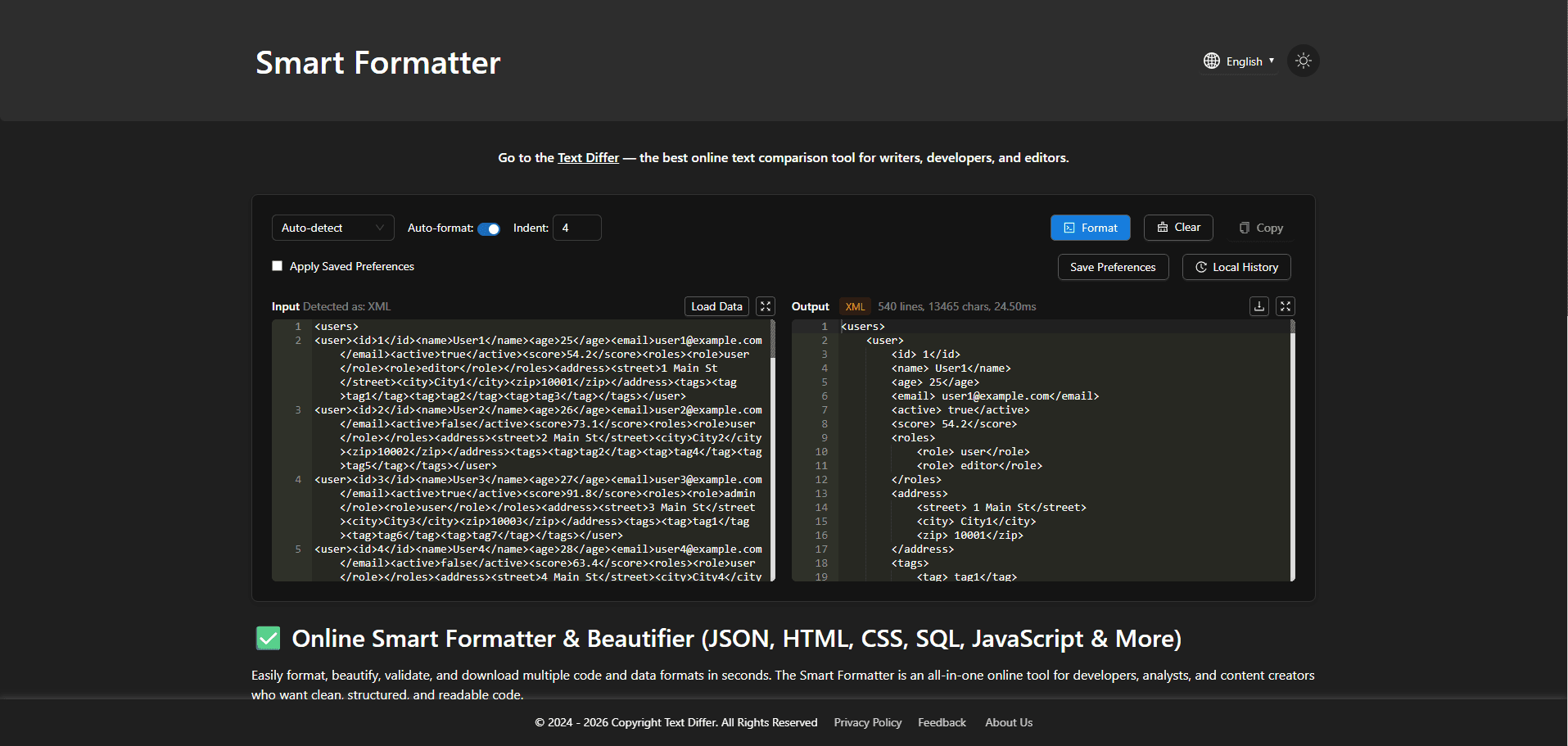This screenshot has height=746, width=1568.
Task: Click the Indent value input field
Action: coord(576,228)
